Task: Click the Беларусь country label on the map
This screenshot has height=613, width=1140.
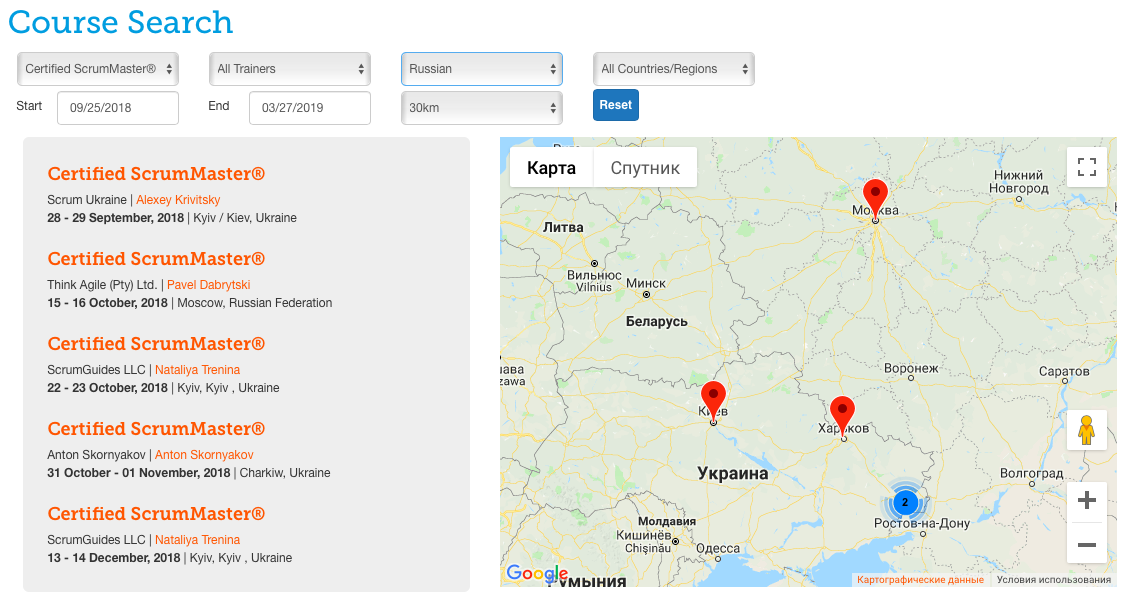Action: 657,321
